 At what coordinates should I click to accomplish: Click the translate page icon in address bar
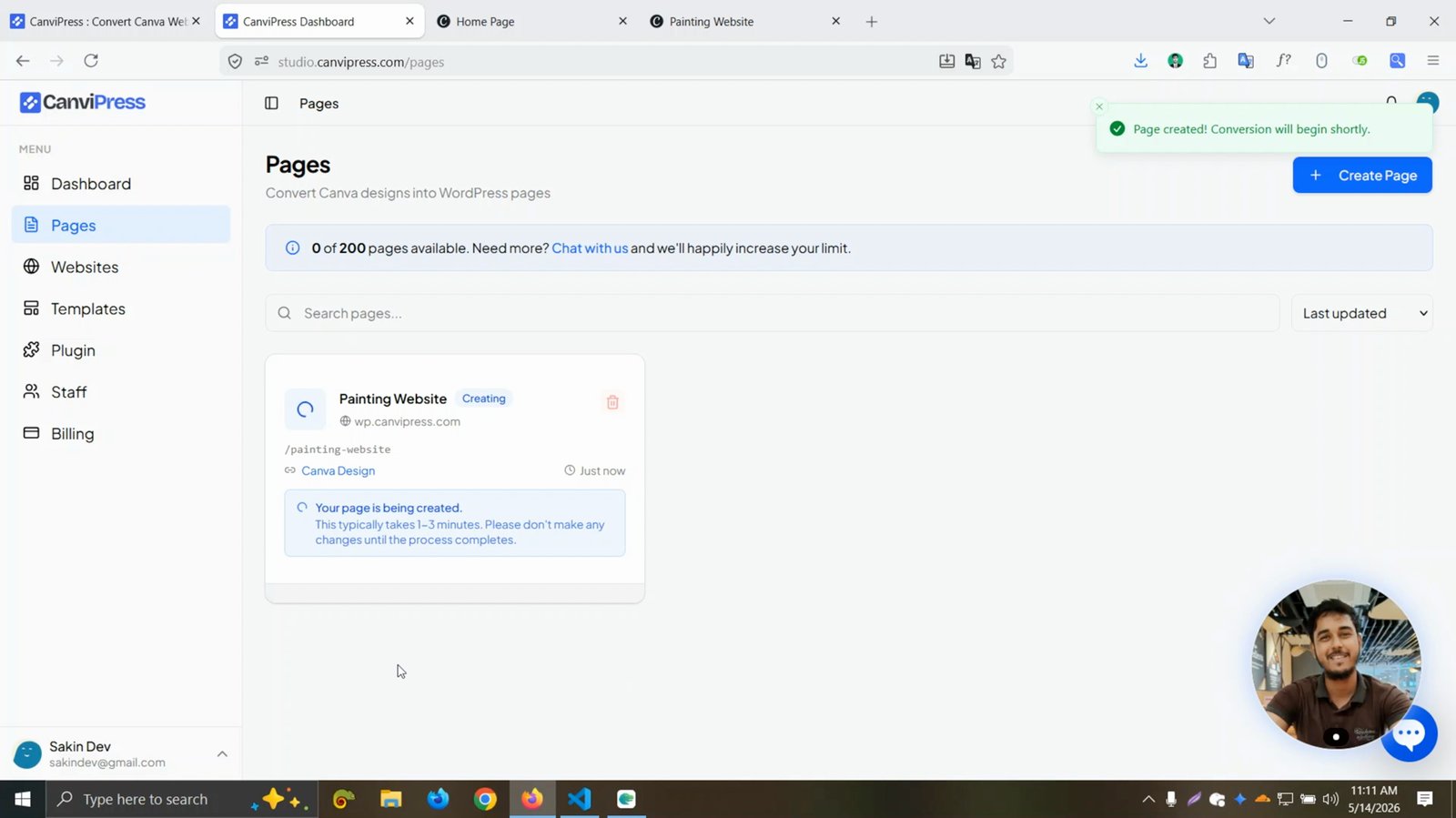click(x=973, y=62)
